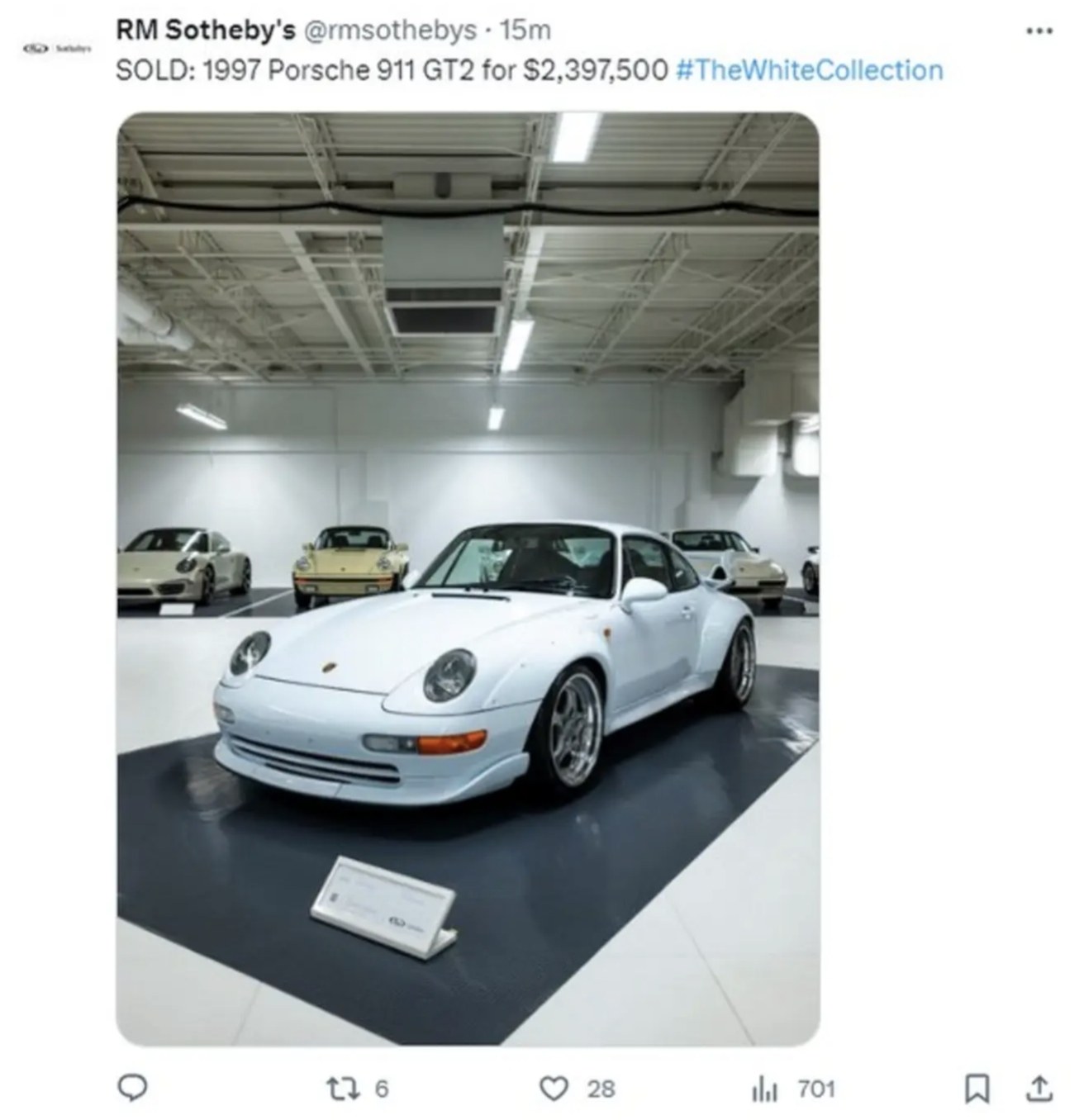Open the RM Sotheby's display name link

205,31
